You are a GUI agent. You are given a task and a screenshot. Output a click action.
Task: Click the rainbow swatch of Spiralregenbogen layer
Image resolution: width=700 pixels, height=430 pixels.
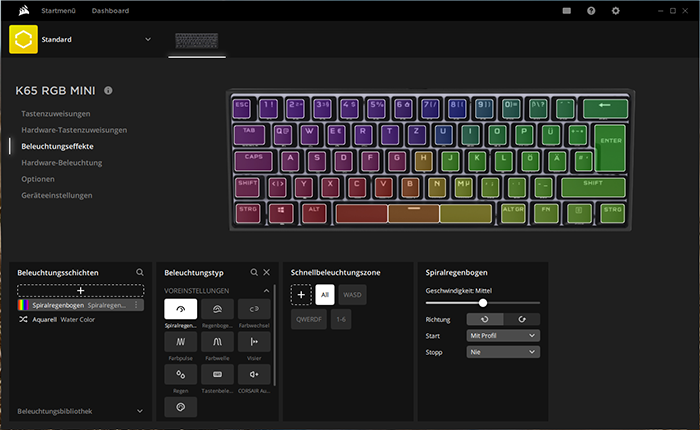tap(23, 305)
